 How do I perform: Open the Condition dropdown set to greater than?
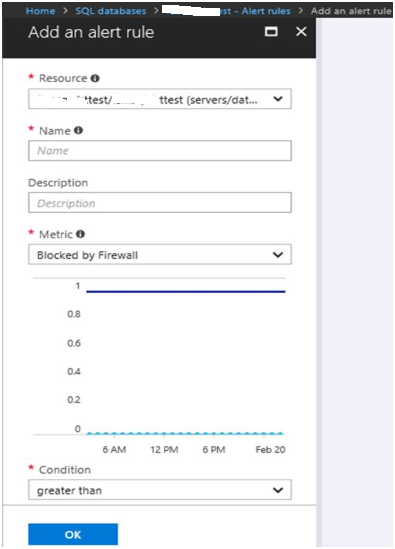pyautogui.click(x=160, y=490)
